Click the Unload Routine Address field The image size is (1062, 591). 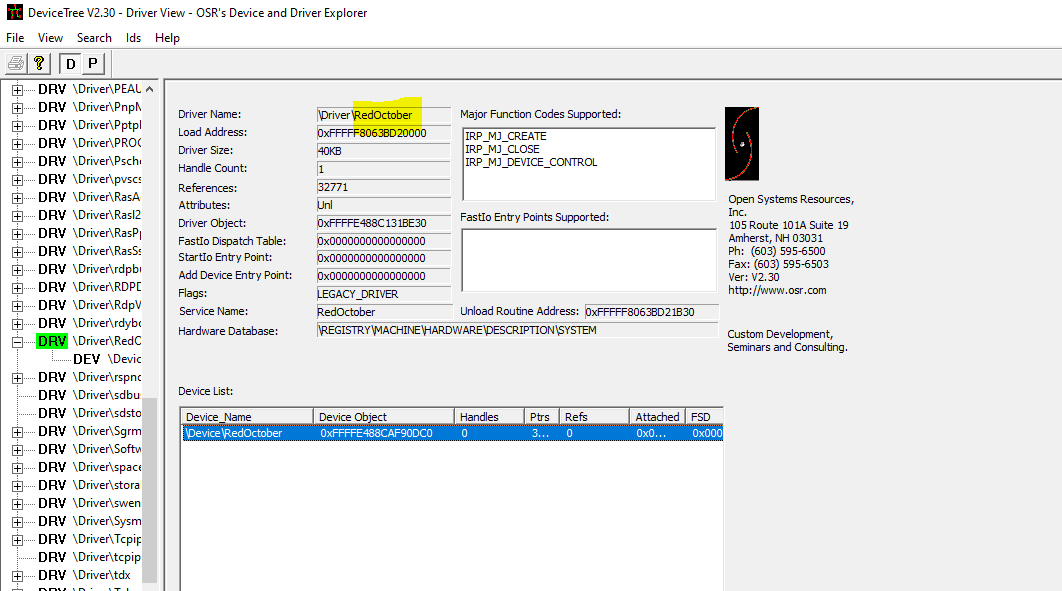click(652, 312)
